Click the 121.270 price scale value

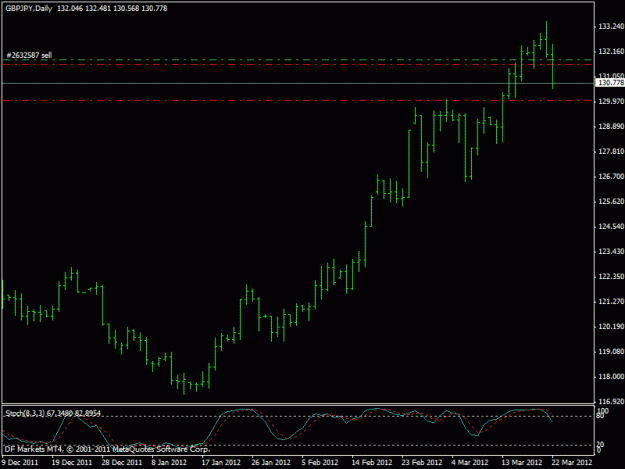click(611, 302)
